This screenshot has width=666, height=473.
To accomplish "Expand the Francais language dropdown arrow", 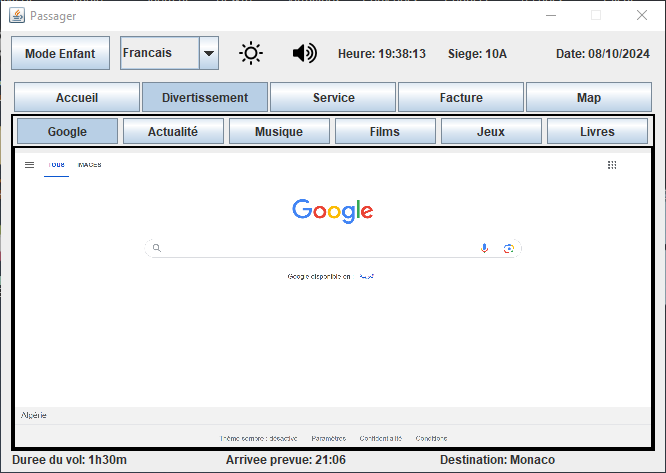I will [209, 54].
